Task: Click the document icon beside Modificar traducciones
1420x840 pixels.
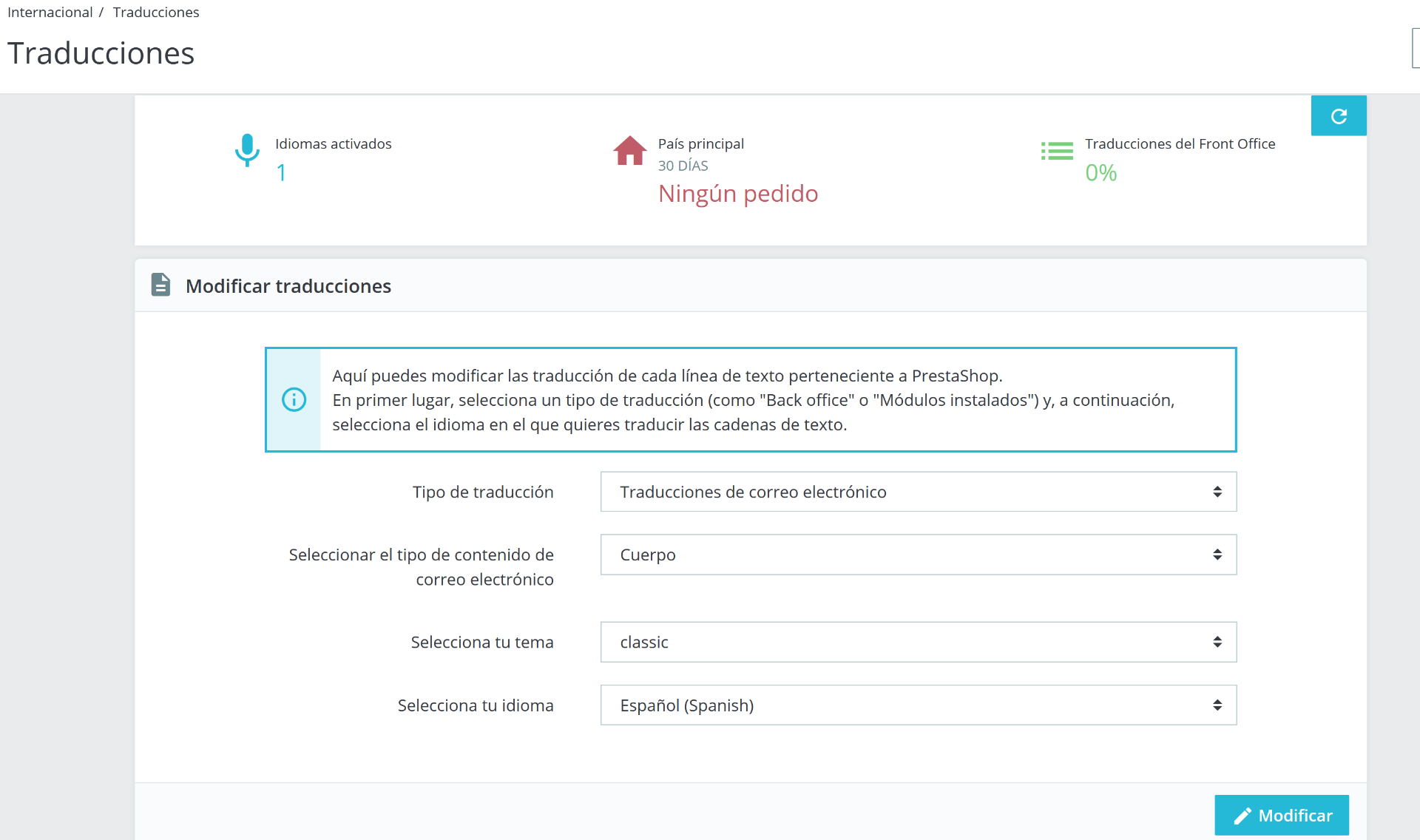Action: (160, 285)
